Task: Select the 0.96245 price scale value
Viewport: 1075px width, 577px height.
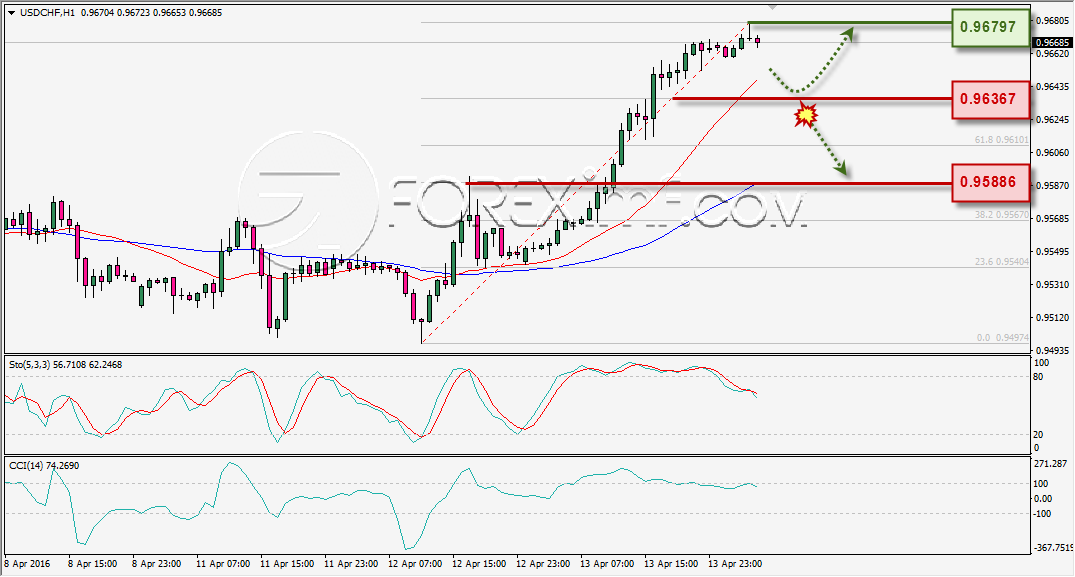Action: tap(1052, 119)
